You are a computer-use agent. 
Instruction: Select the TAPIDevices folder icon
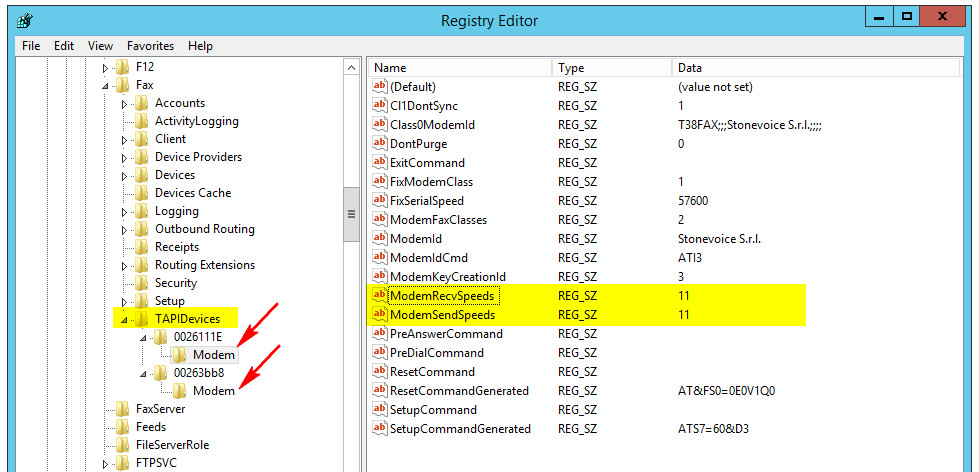tap(141, 319)
